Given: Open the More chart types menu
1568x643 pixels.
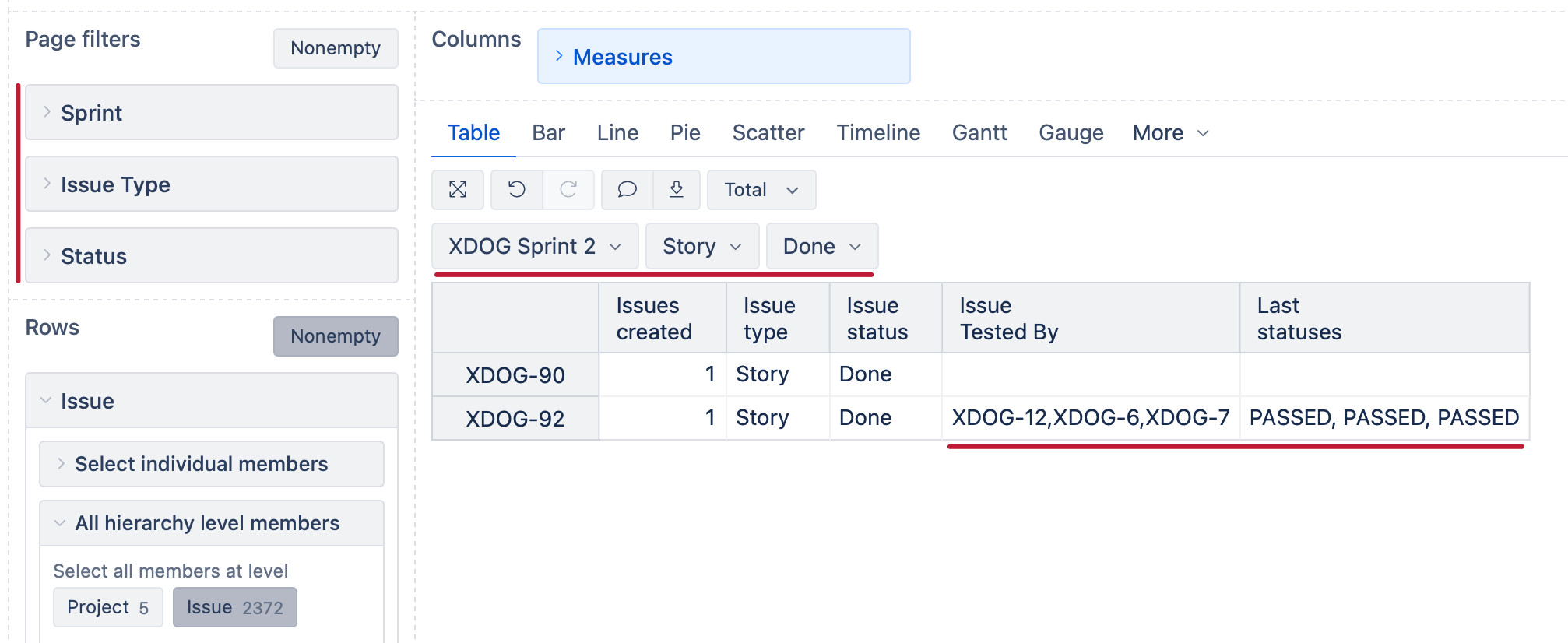Looking at the screenshot, I should pyautogui.click(x=1170, y=133).
